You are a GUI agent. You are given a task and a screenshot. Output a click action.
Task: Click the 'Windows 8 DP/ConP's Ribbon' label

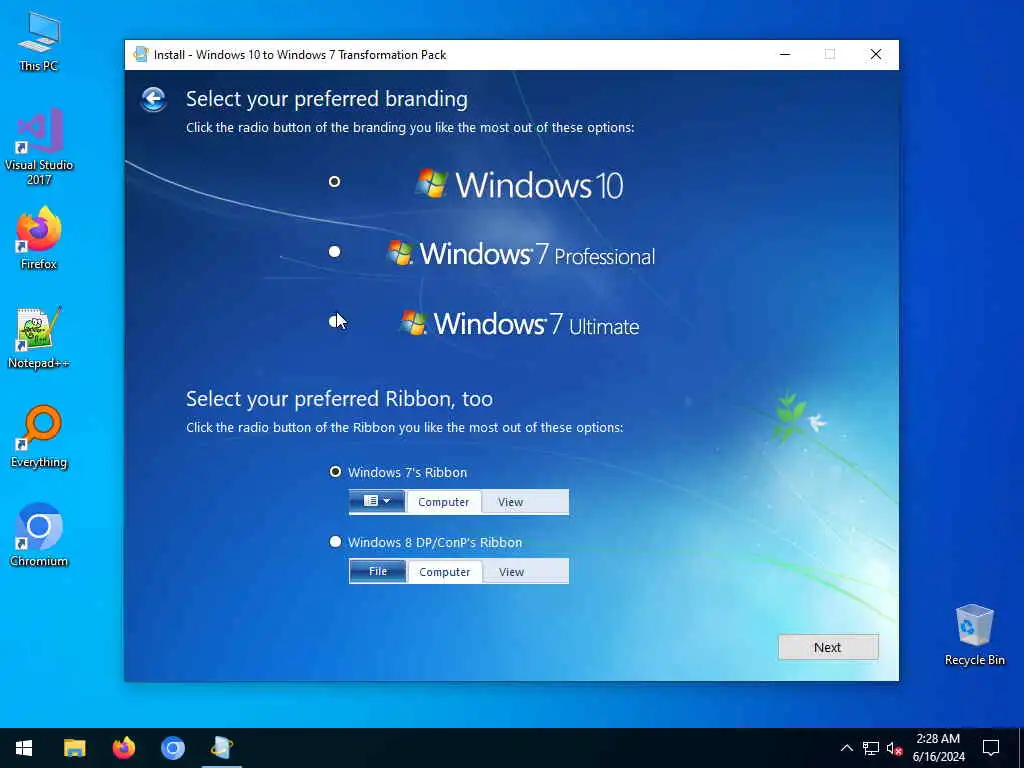(435, 542)
